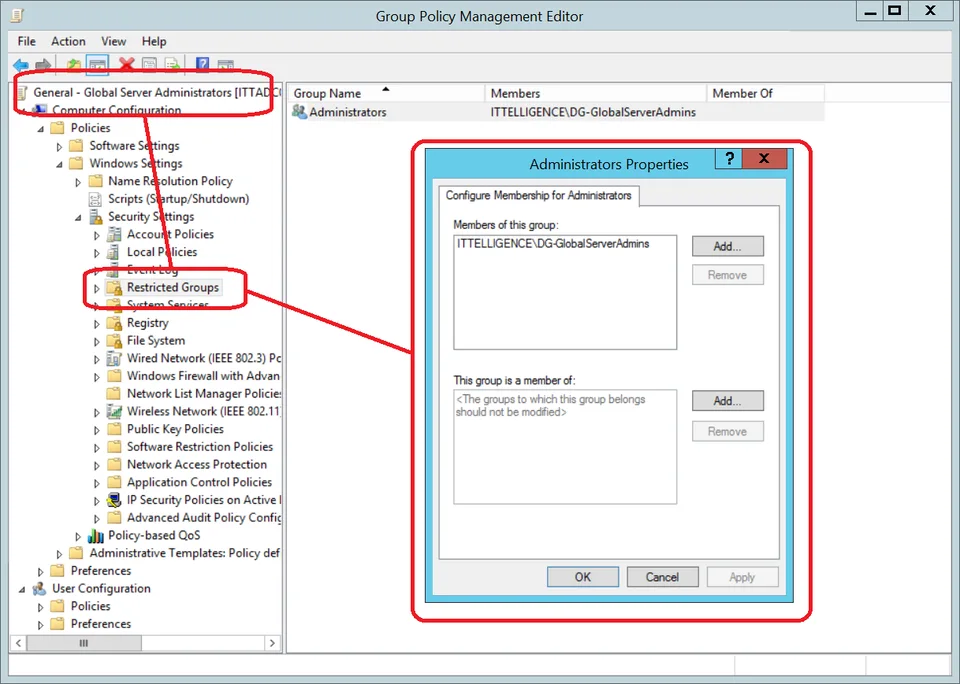The image size is (960, 684).
Task: Toggle the Show/Hide Console Tree toolbar icon
Action: (97, 64)
